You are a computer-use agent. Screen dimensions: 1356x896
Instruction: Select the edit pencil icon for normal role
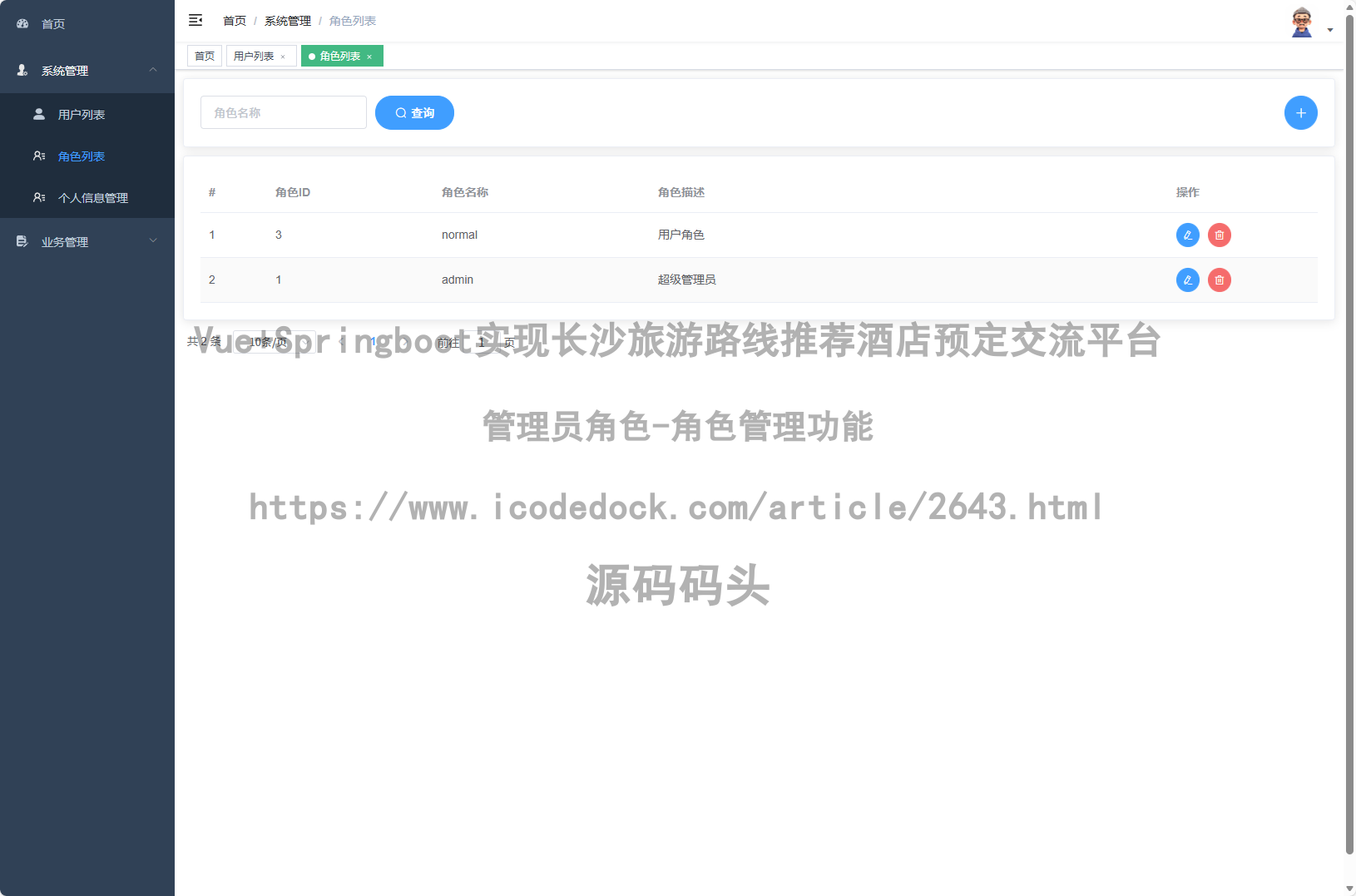1187,235
